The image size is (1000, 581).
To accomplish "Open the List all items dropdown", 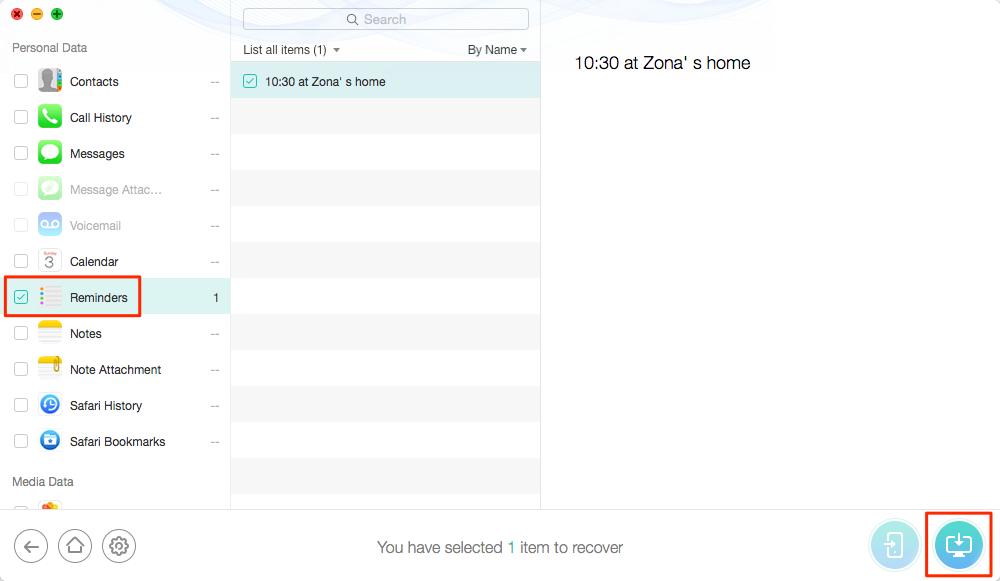I will tap(290, 49).
